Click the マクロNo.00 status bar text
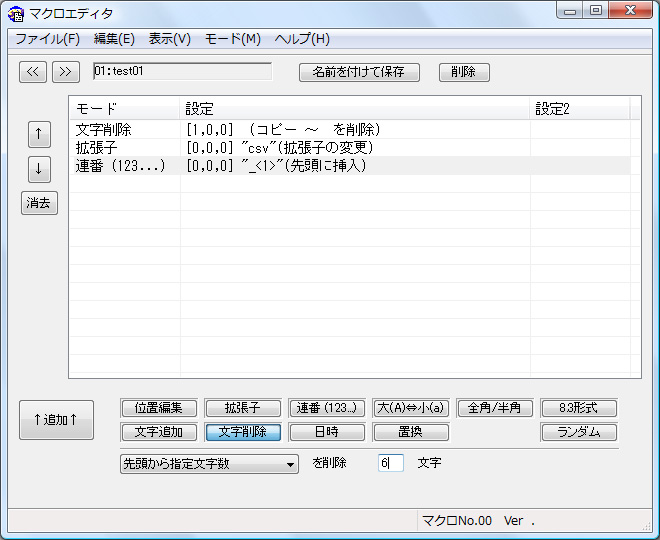 pyautogui.click(x=457, y=521)
